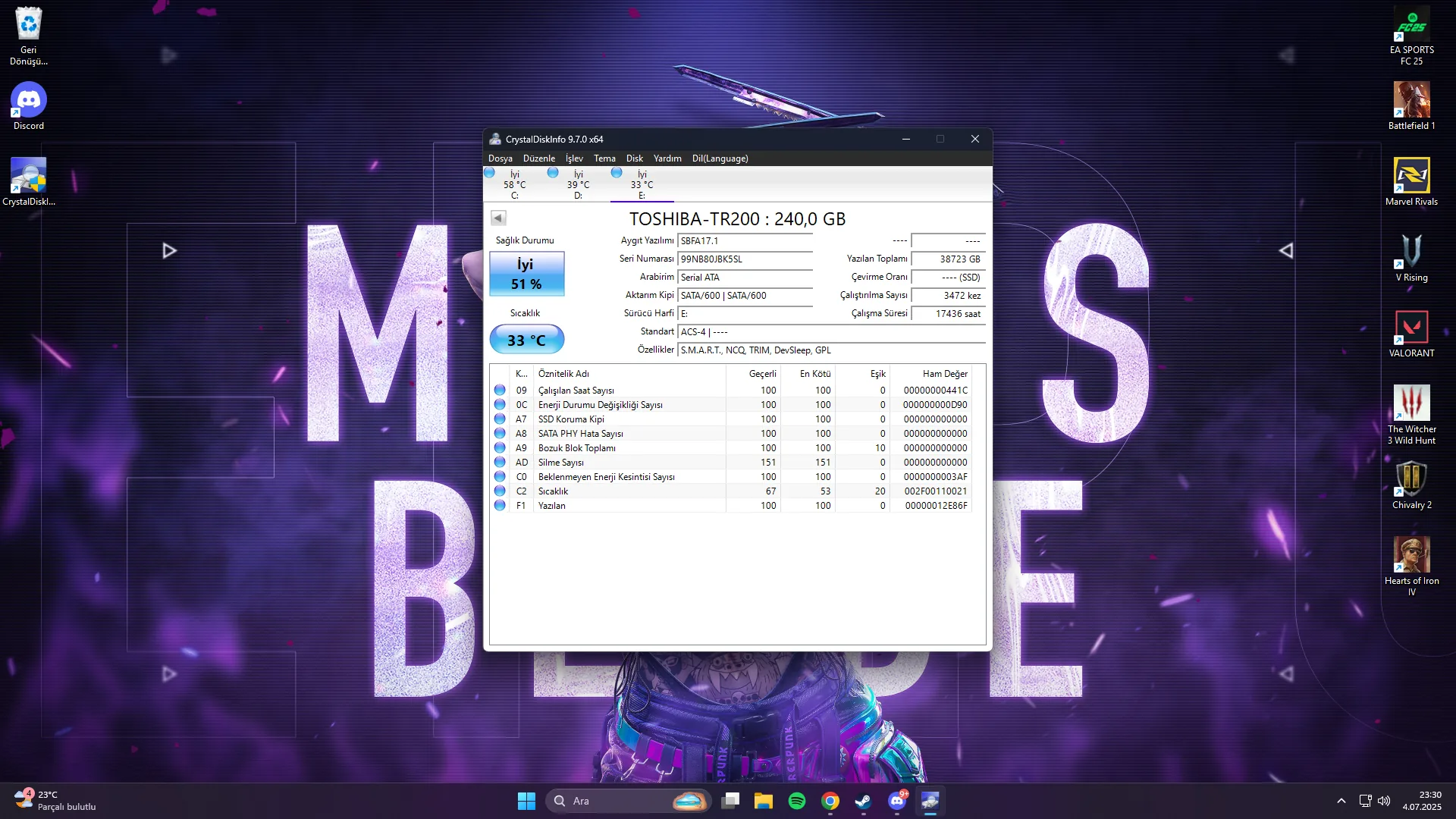Open Discord desktop shortcut
Viewport: 1456px width, 819px height.
click(29, 106)
